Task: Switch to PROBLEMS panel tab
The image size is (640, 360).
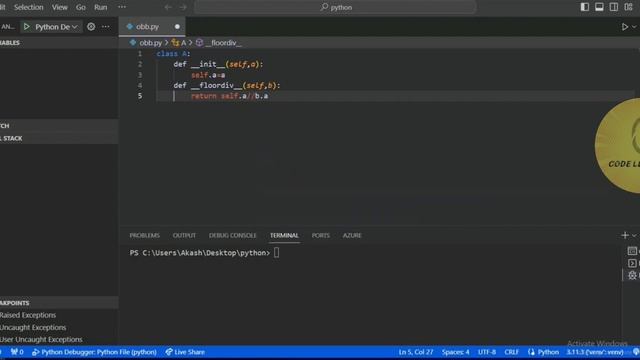Action: click(x=144, y=236)
